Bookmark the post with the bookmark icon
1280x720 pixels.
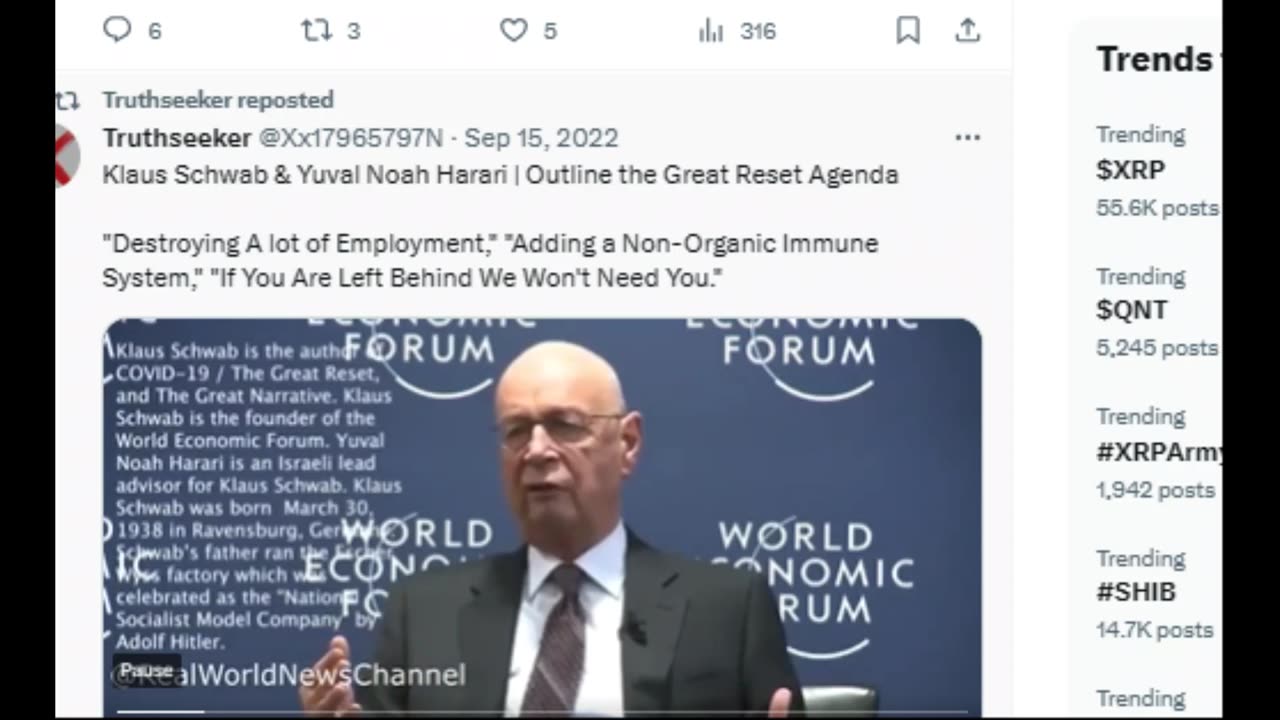(908, 31)
